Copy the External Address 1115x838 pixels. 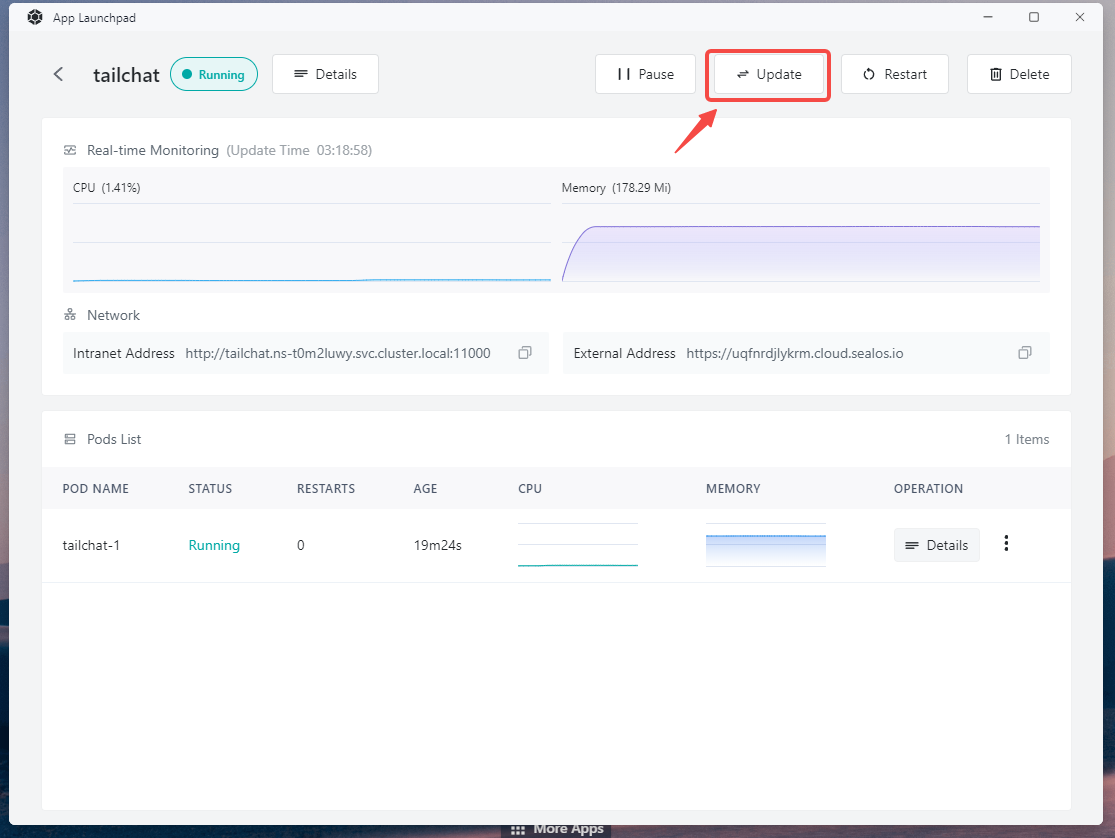pyautogui.click(x=1024, y=353)
